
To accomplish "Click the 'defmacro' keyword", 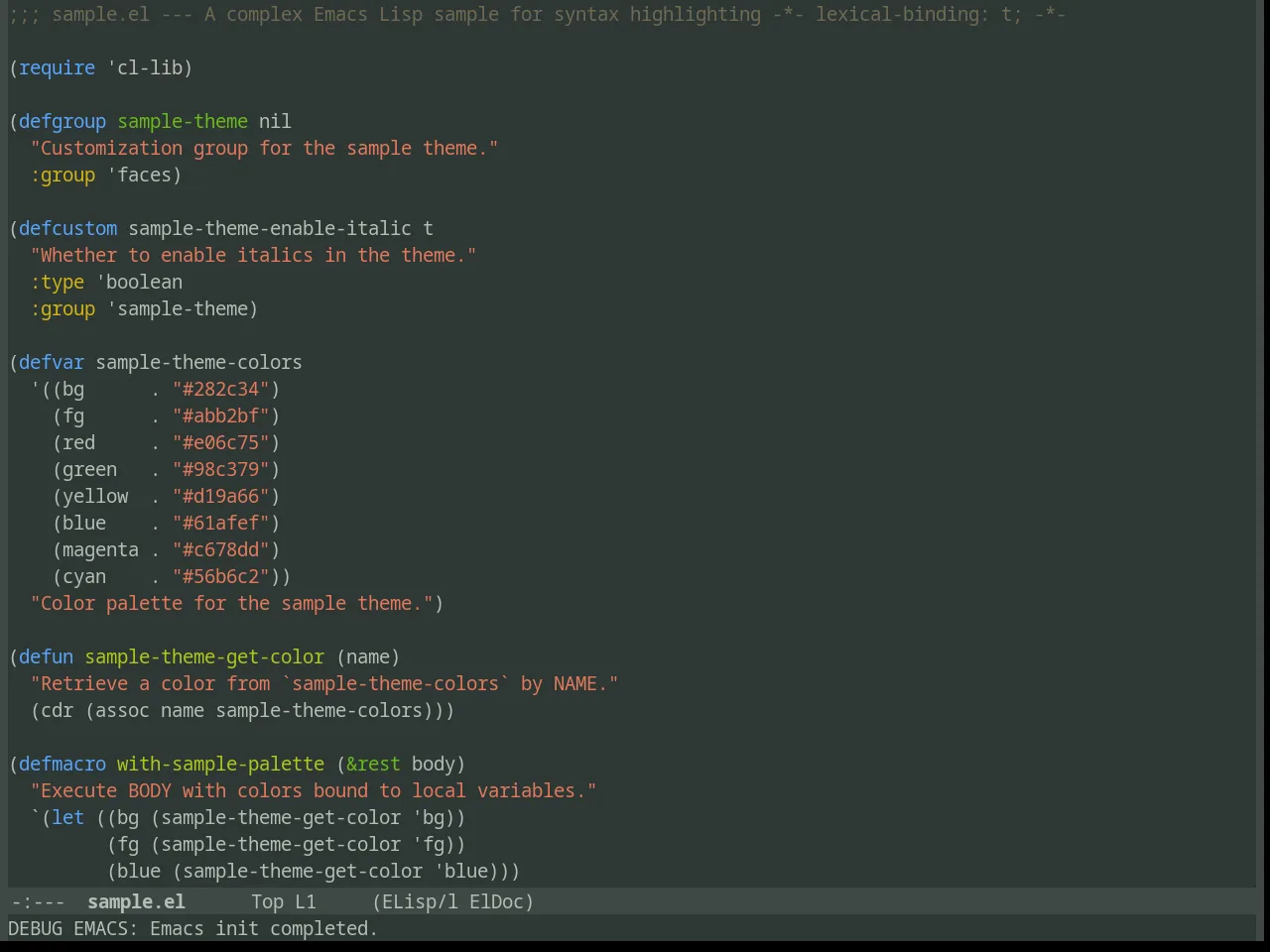I will (x=63, y=764).
